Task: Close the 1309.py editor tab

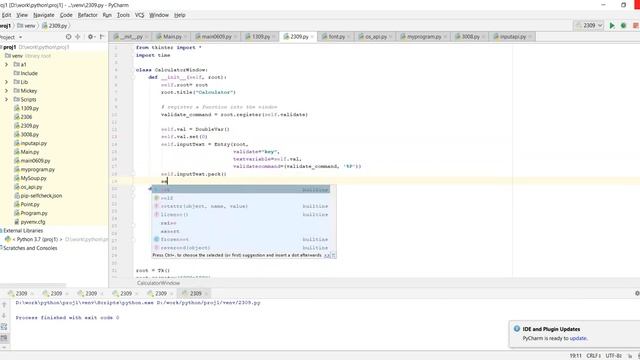Action: (274, 37)
